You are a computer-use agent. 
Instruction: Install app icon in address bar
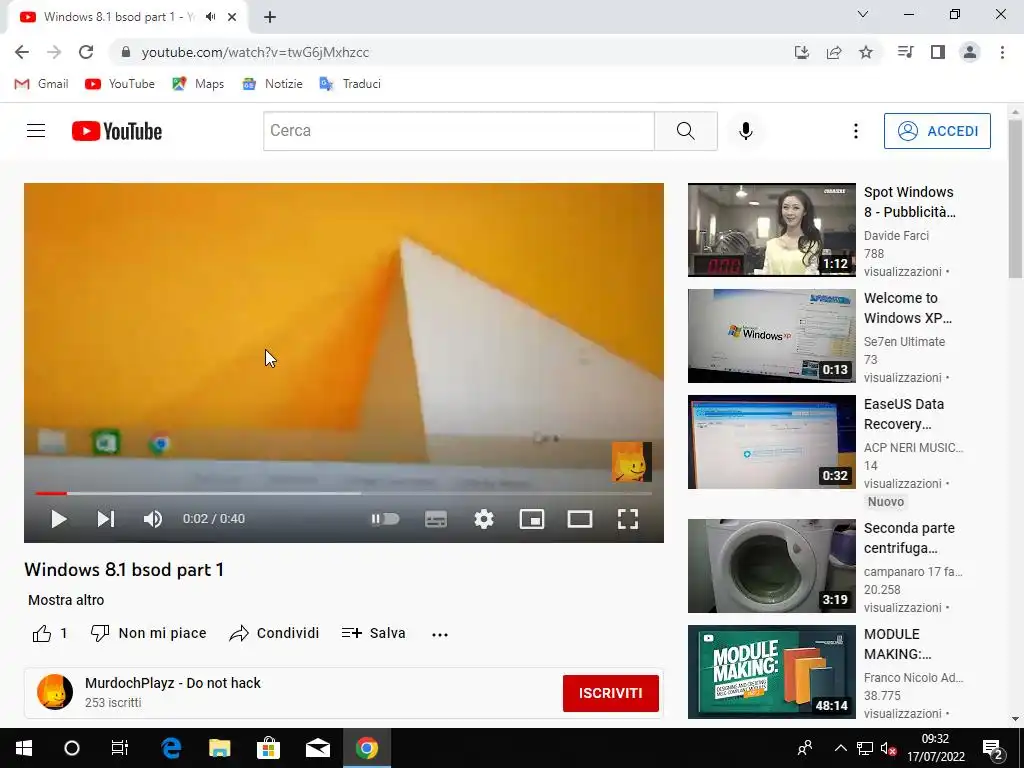tap(801, 52)
